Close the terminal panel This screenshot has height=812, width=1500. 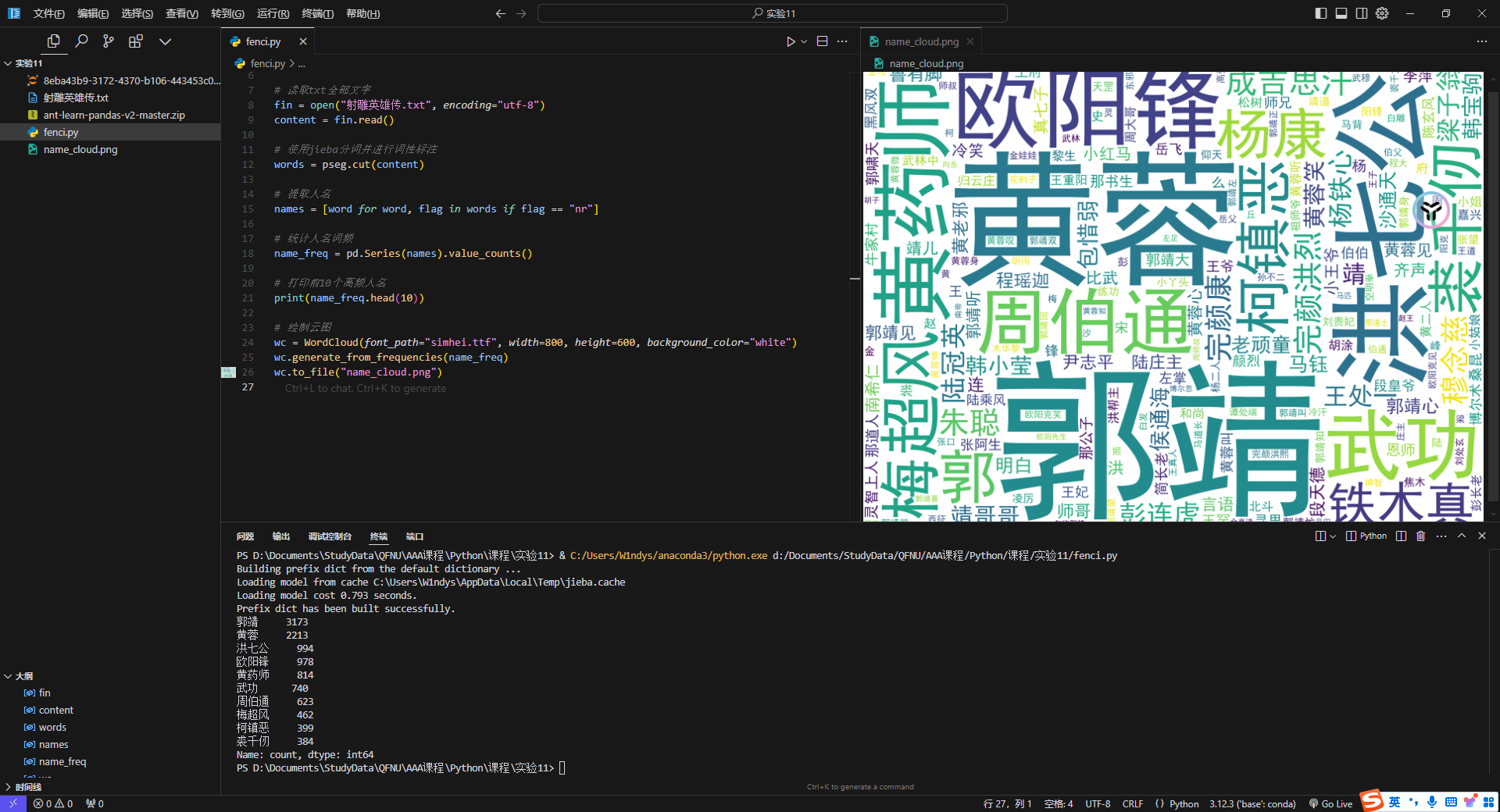[1482, 536]
